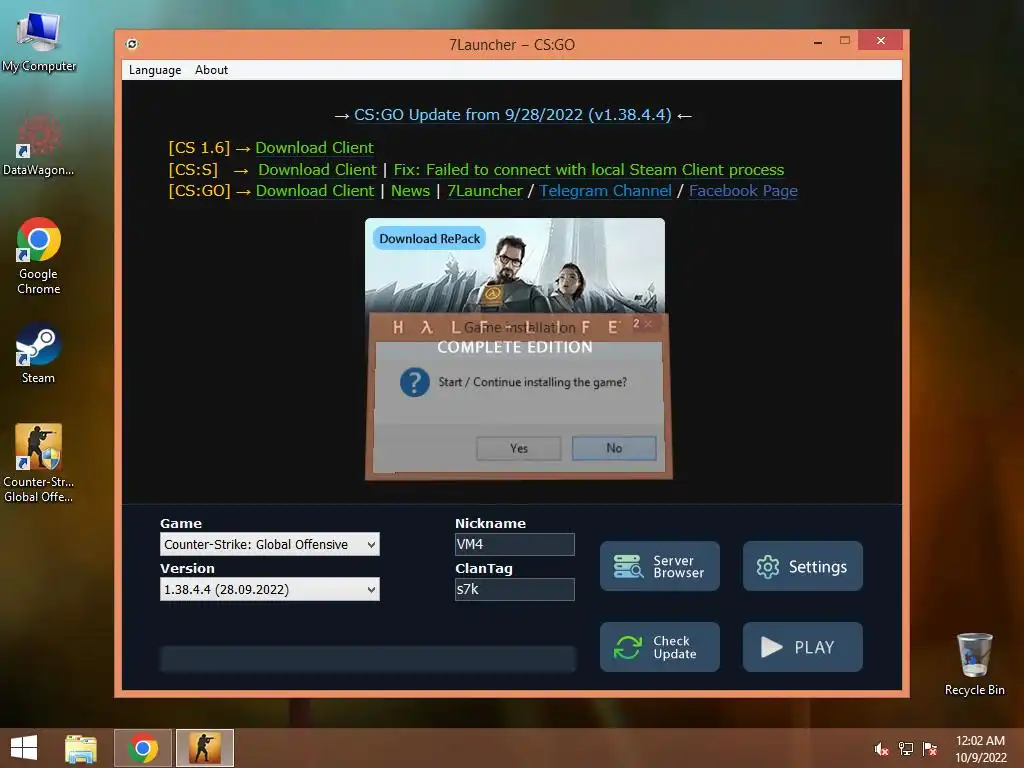Click the ClanTag input field
This screenshot has height=768, width=1024.
[515, 589]
